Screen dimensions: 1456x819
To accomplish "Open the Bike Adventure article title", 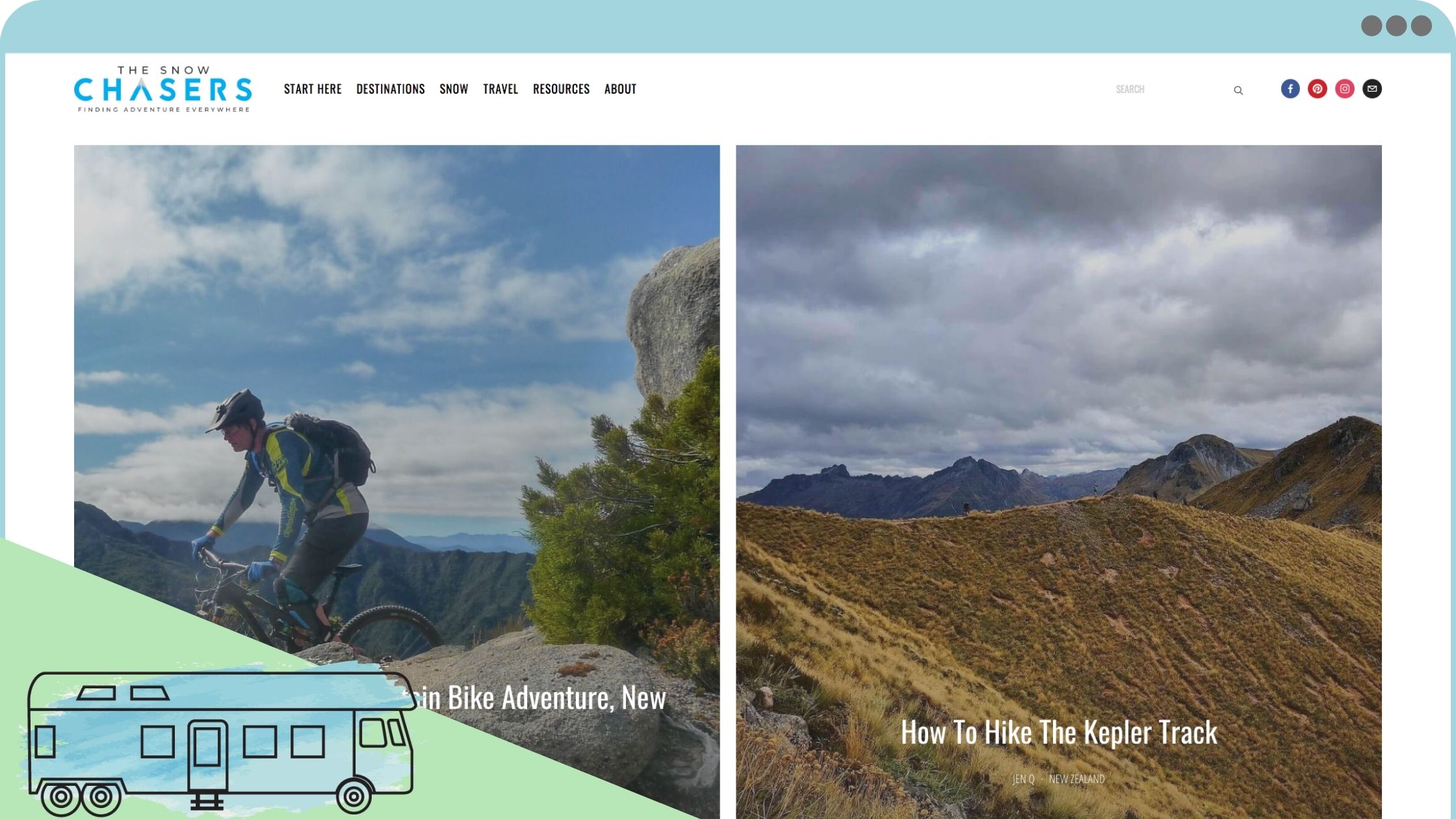I will coord(536,698).
